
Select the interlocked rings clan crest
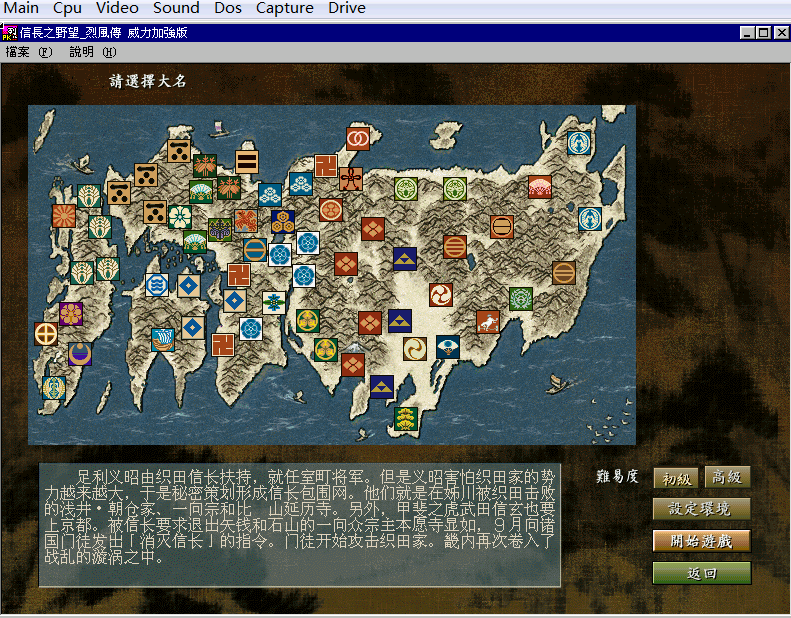click(358, 138)
